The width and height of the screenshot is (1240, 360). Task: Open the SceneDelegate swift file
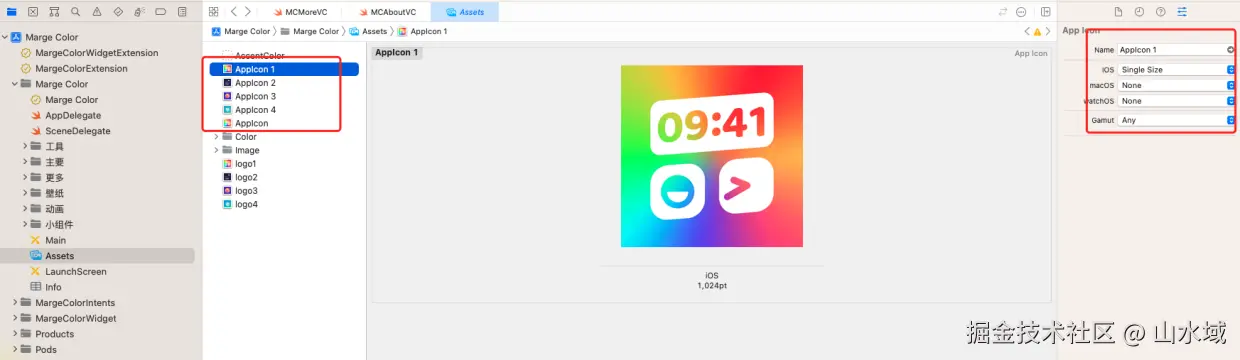click(77, 131)
